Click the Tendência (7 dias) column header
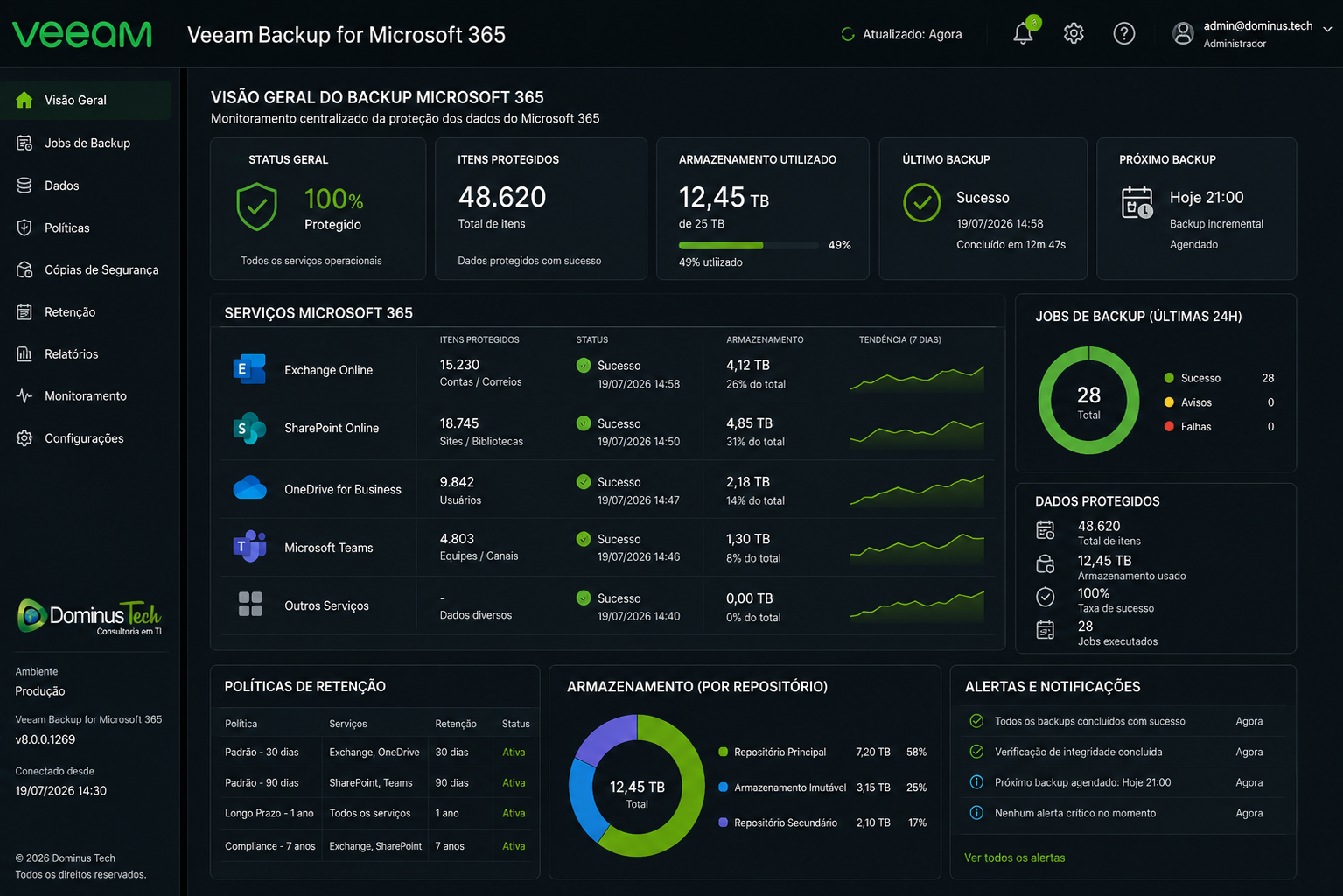Image resolution: width=1343 pixels, height=896 pixels. coord(900,339)
